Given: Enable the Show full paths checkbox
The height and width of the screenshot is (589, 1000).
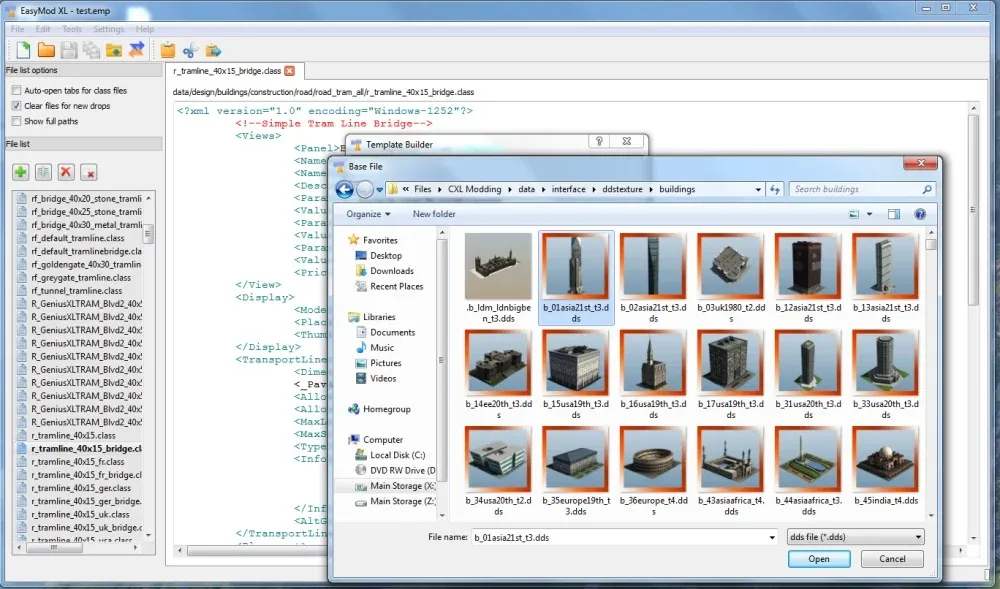Looking at the screenshot, I should click(x=16, y=121).
